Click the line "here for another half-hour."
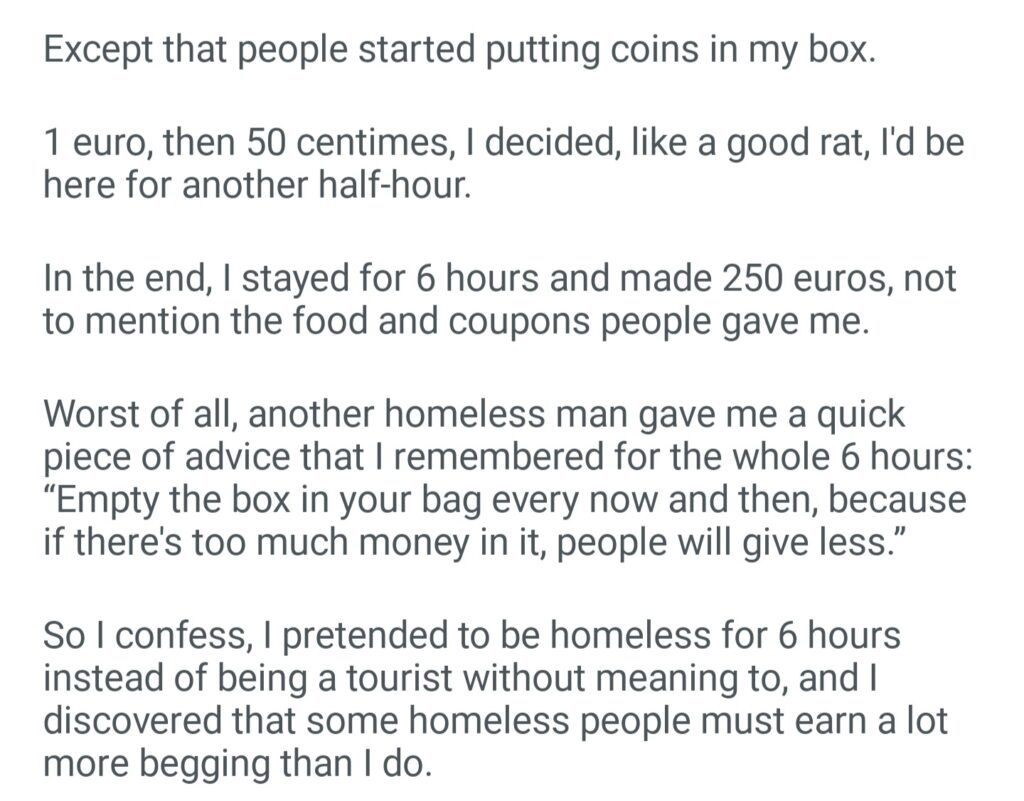The width and height of the screenshot is (1024, 801). coord(255,186)
